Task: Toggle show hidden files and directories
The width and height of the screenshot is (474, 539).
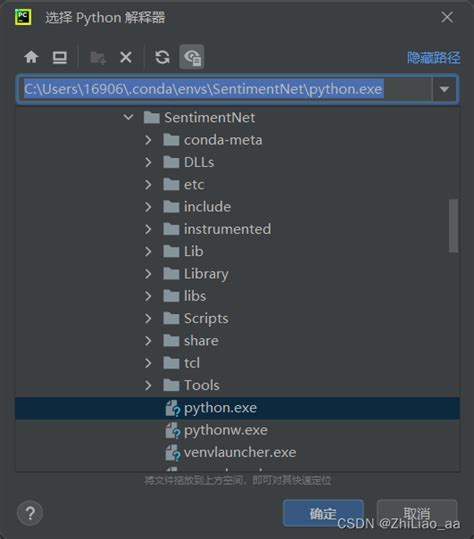Action: pyautogui.click(x=192, y=57)
